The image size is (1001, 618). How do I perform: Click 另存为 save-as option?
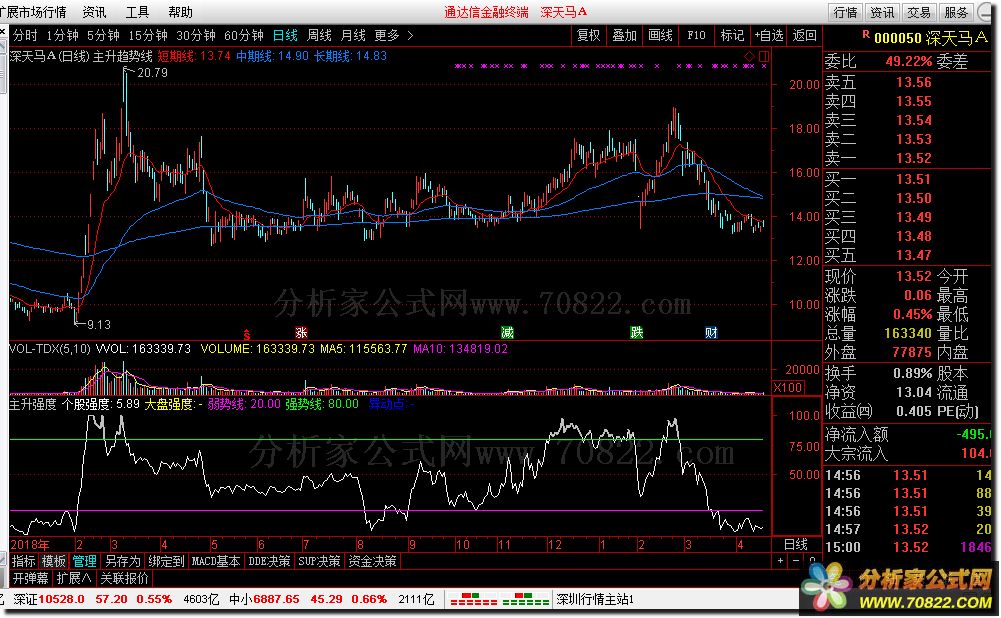[122, 561]
